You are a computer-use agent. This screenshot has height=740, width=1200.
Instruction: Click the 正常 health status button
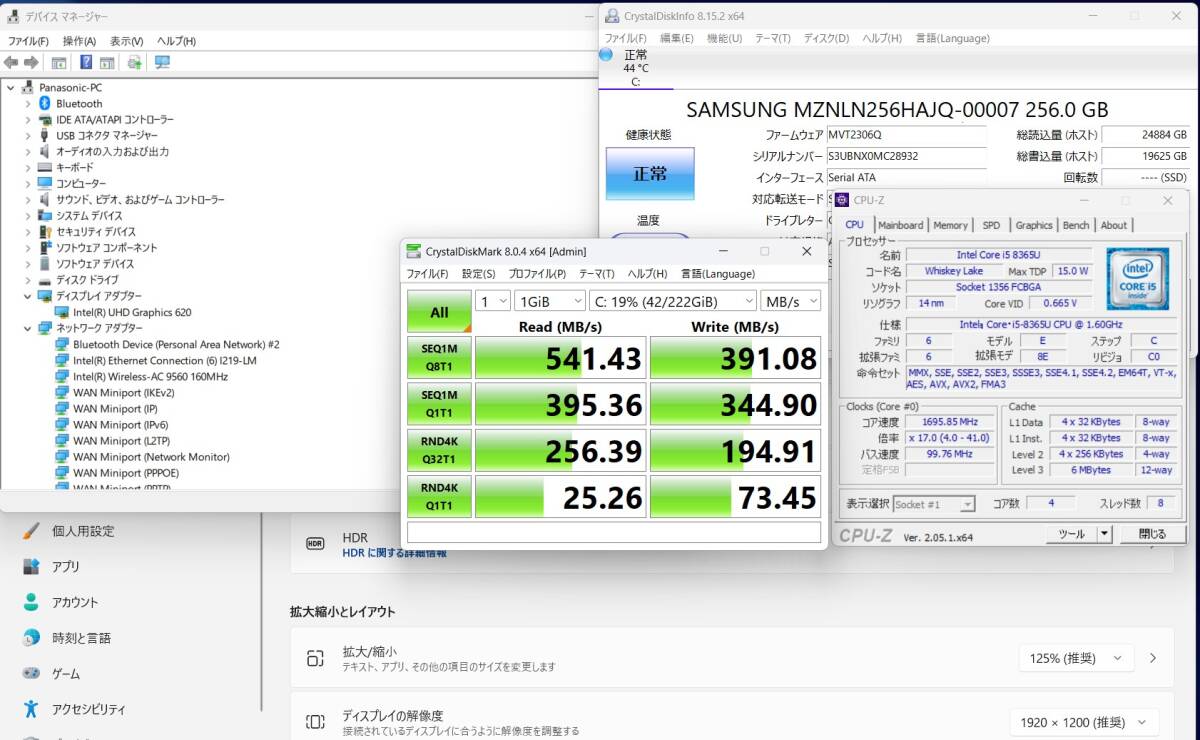click(650, 174)
